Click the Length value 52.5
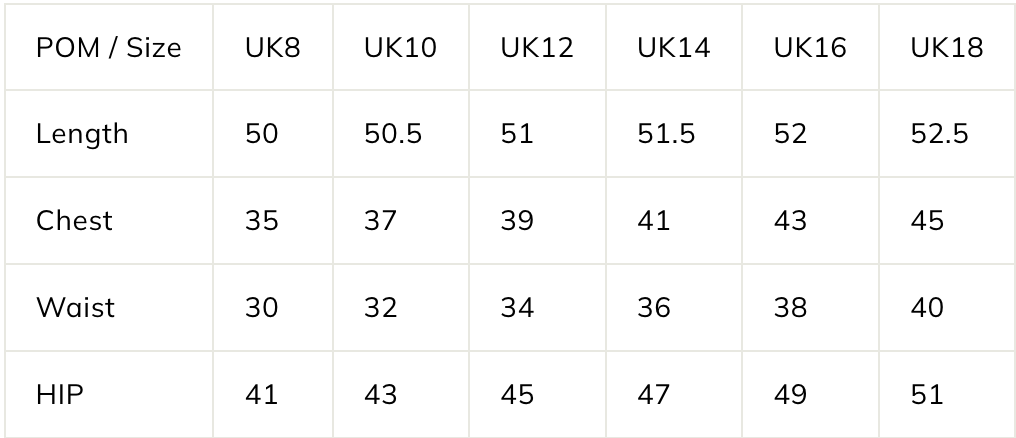This screenshot has height=438, width=1016. [x=940, y=134]
